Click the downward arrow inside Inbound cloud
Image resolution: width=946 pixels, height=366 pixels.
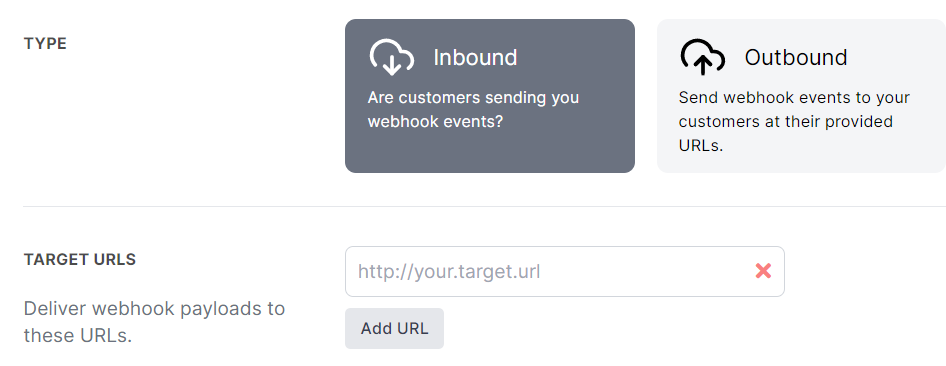coord(392,64)
